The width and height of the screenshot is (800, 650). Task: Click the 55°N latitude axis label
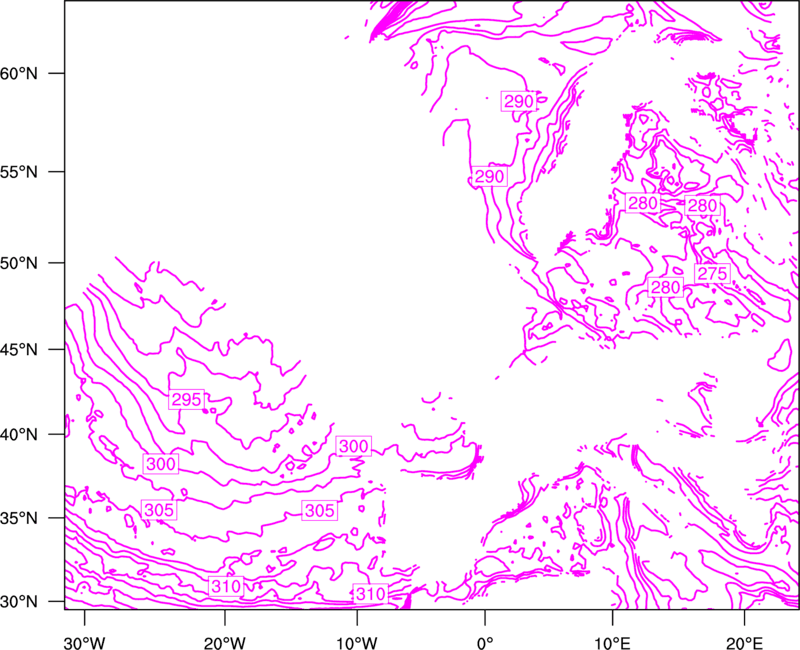pos(19,172)
